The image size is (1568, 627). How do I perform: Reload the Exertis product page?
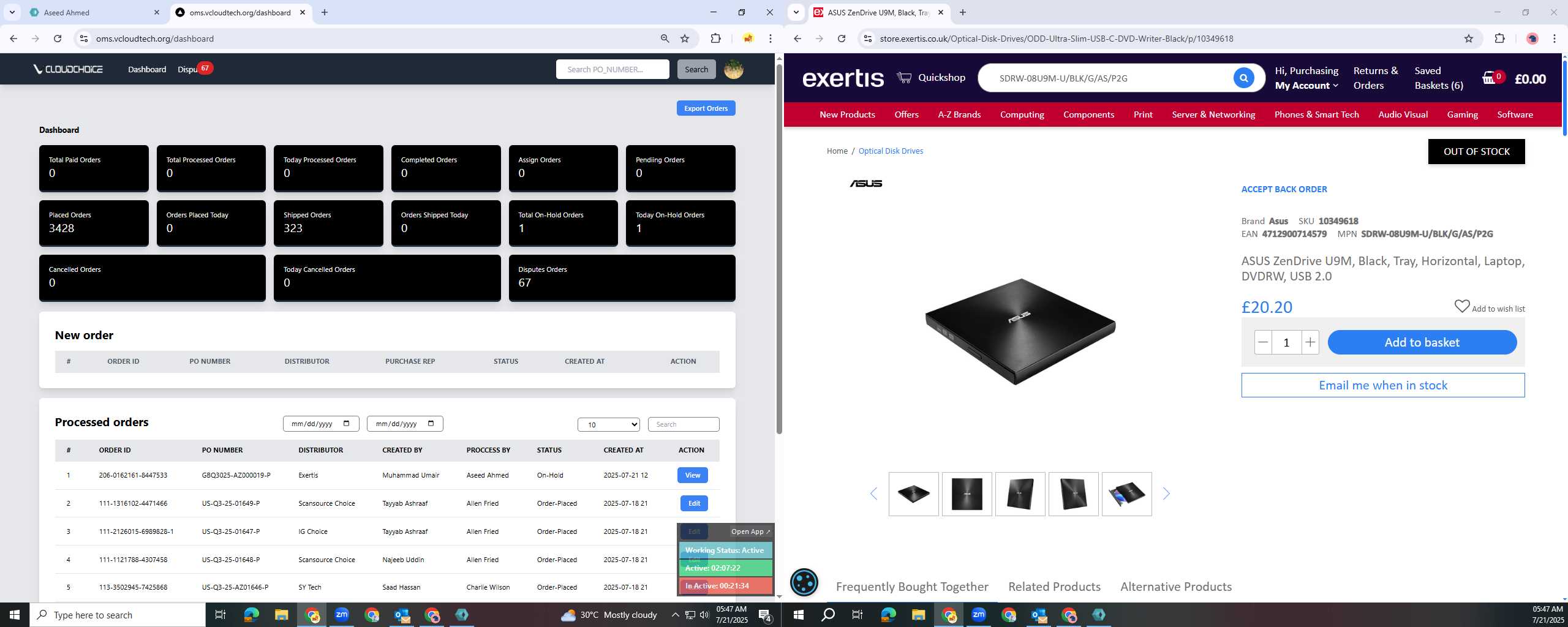842,39
